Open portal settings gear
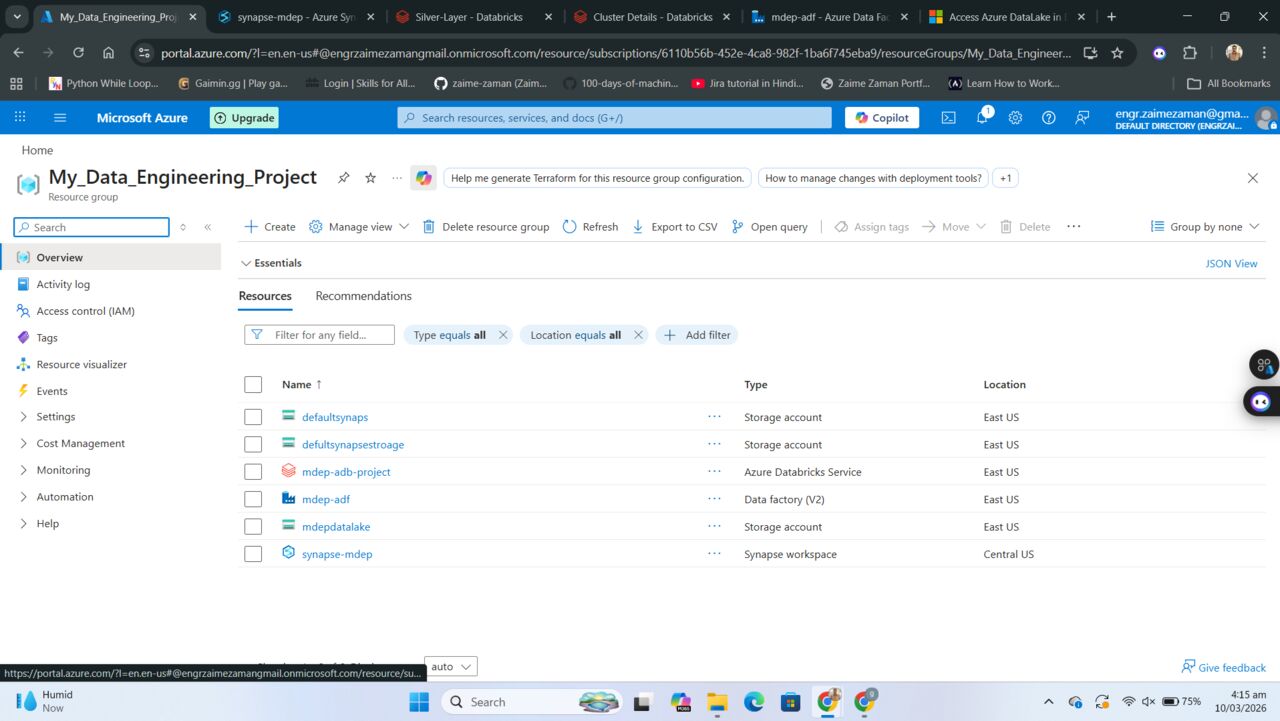1280x721 pixels. [x=1015, y=118]
